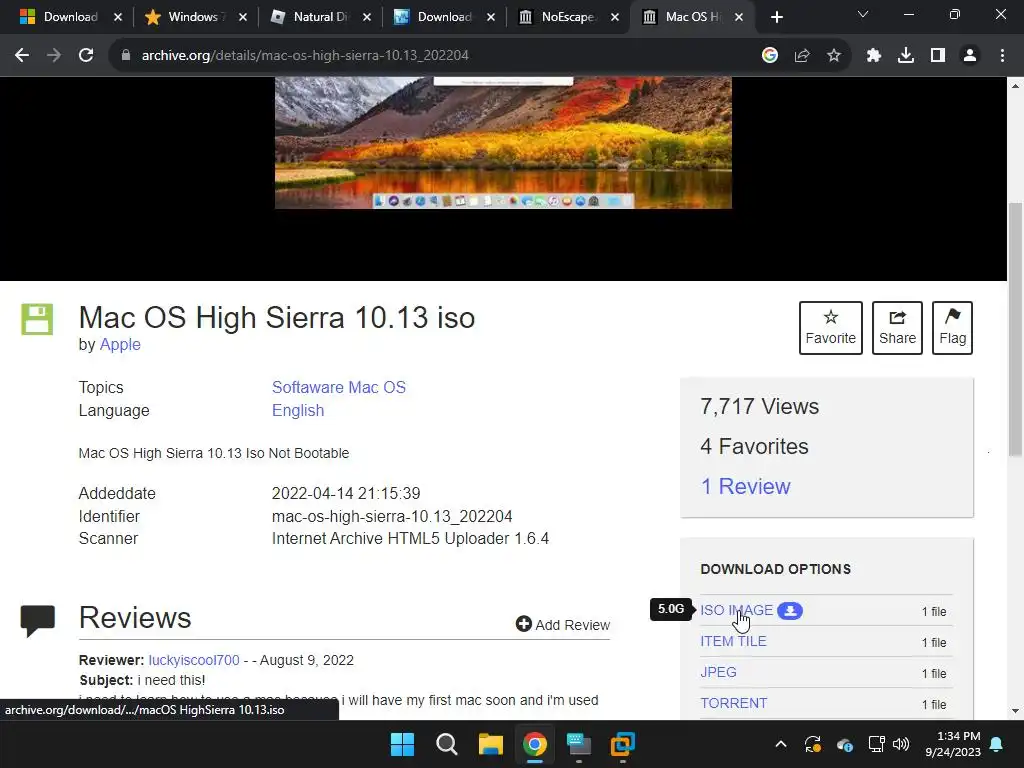Close the Windows 7 tab
The image size is (1024, 768).
242,18
